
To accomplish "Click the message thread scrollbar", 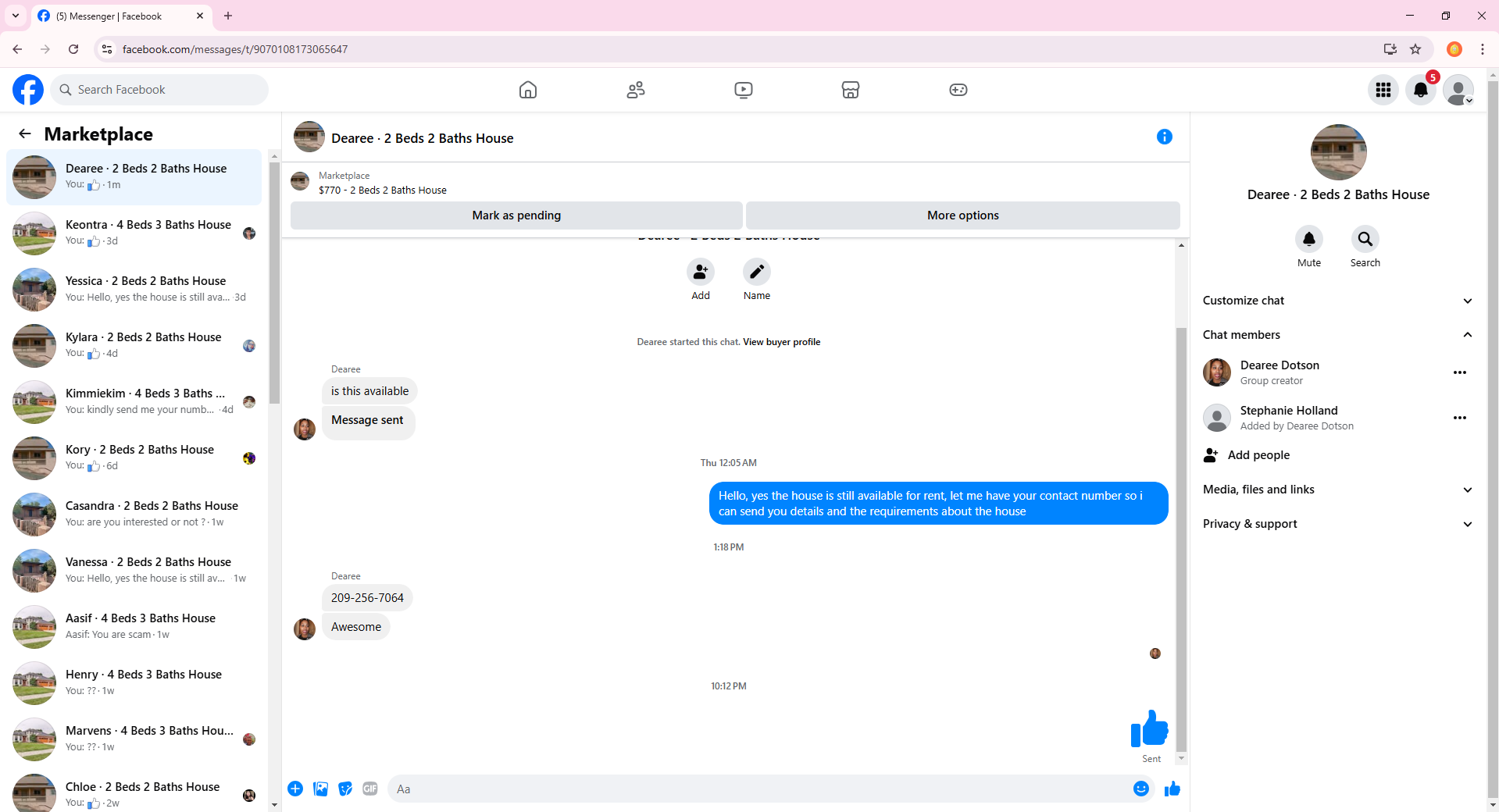I will point(1181,539).
